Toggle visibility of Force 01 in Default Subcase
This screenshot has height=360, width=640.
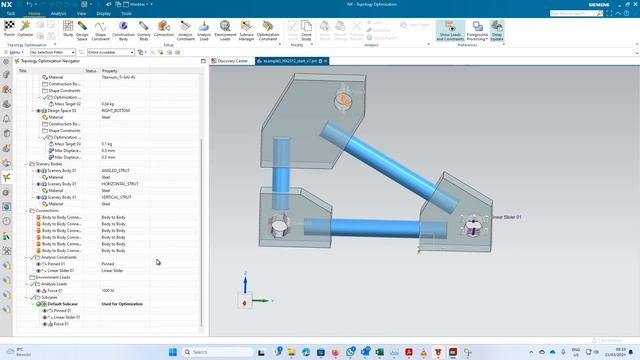point(45,324)
